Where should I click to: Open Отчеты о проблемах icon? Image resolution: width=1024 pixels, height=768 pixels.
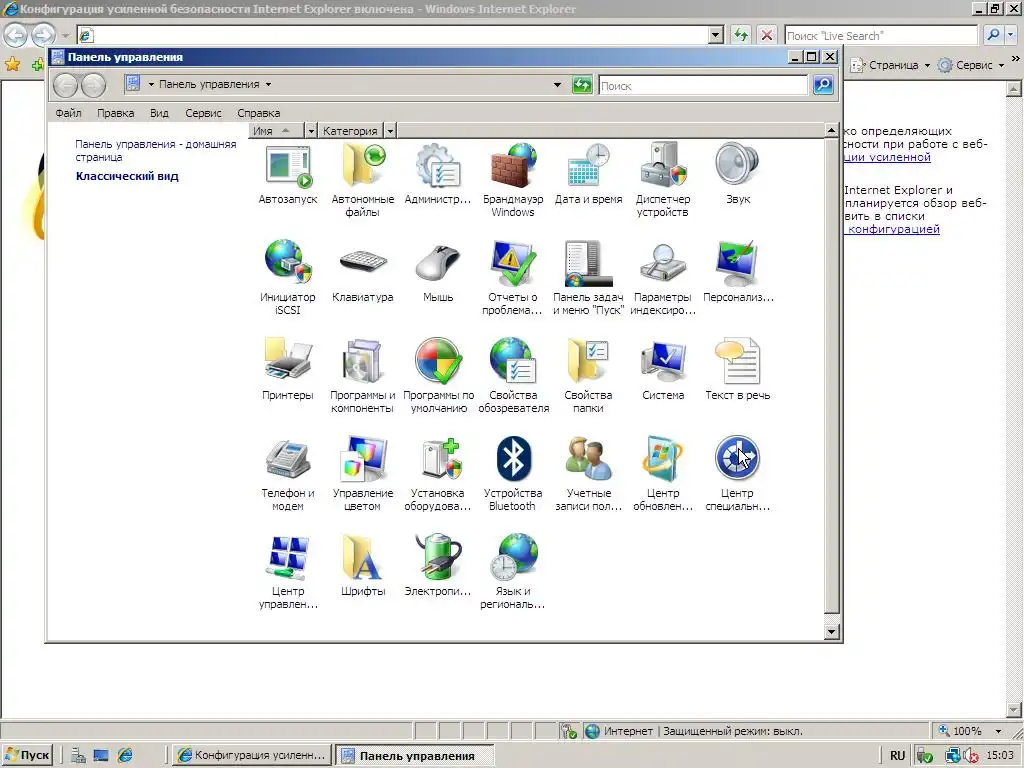click(513, 278)
